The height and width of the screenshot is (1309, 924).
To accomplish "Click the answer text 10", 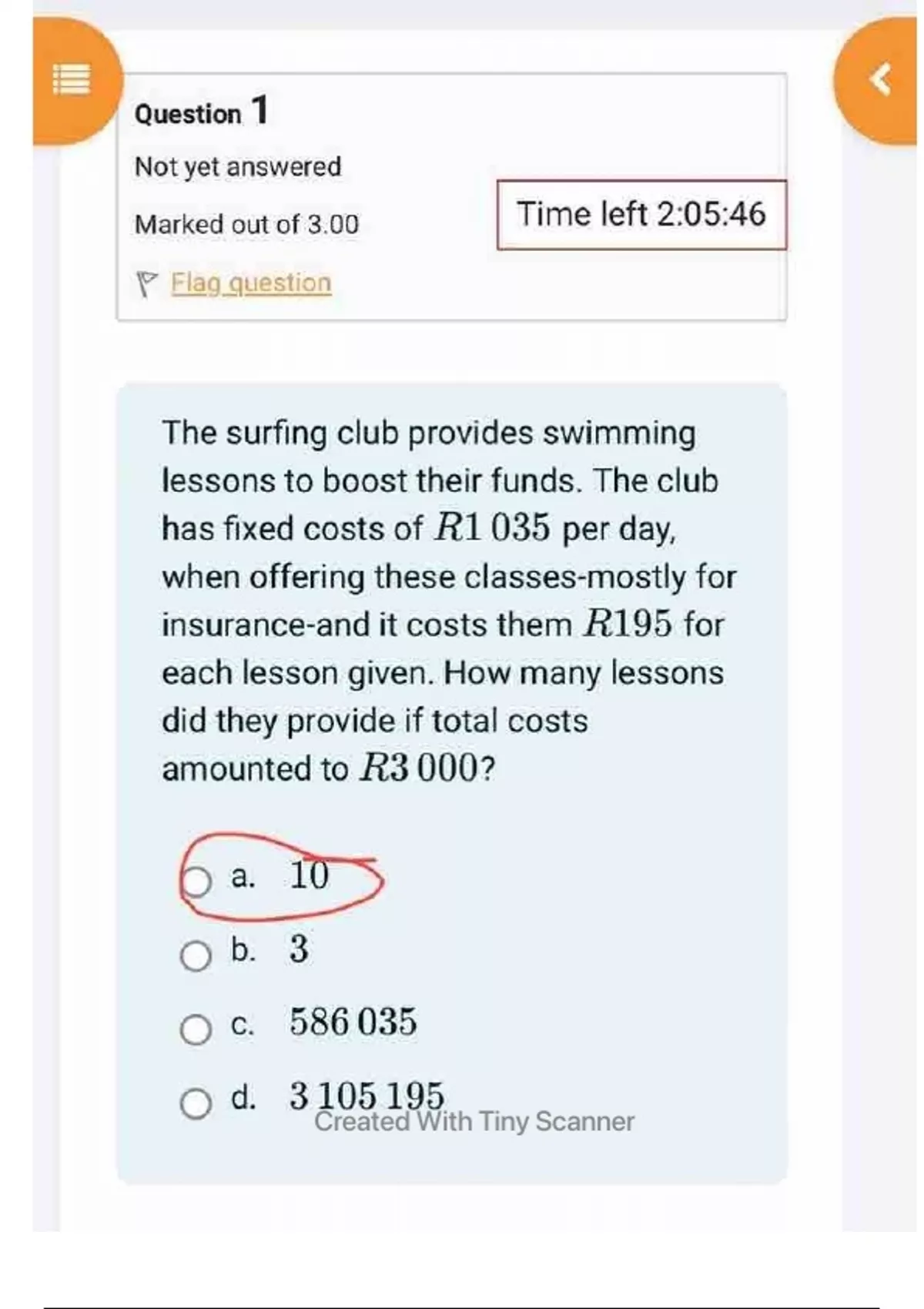I will (310, 875).
